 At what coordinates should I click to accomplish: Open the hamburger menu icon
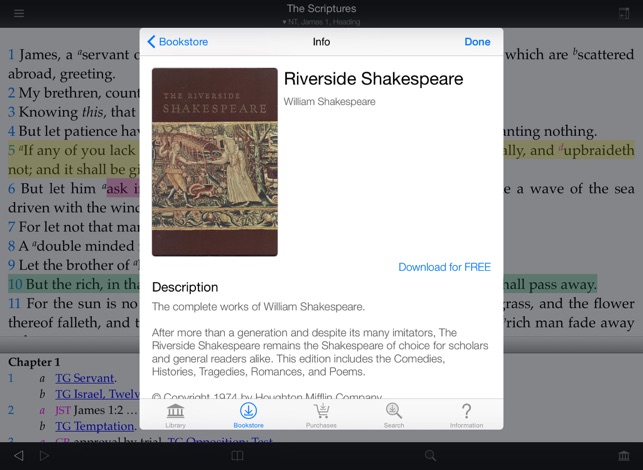click(19, 13)
